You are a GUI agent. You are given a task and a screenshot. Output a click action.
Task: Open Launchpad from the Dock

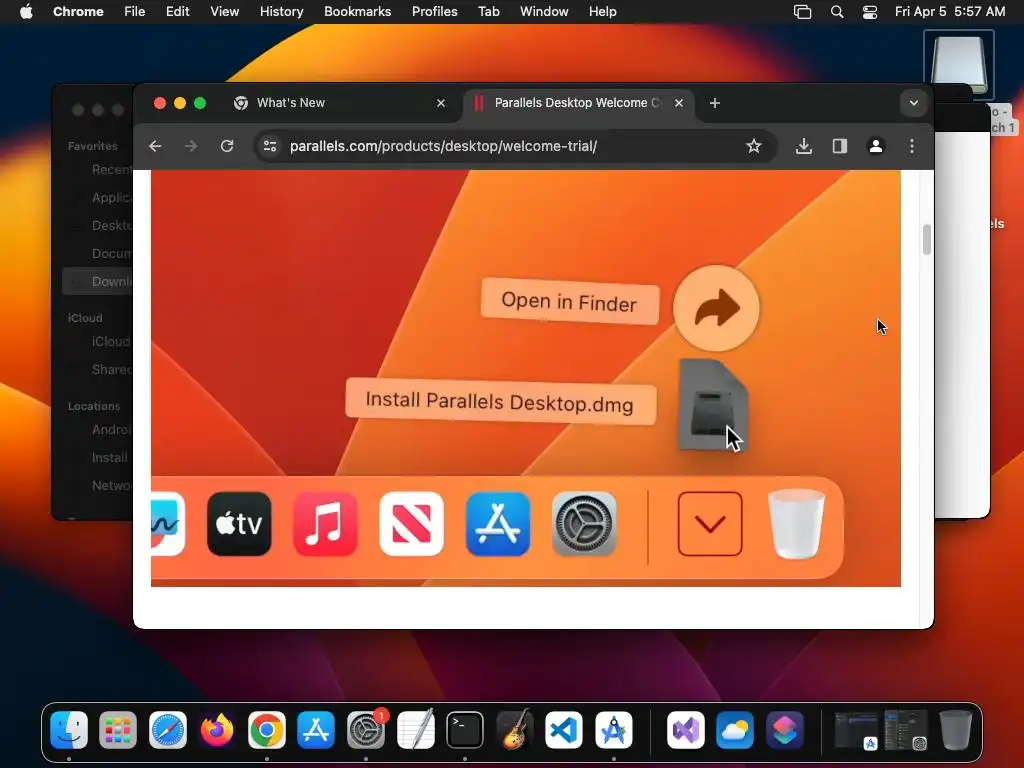click(x=118, y=729)
